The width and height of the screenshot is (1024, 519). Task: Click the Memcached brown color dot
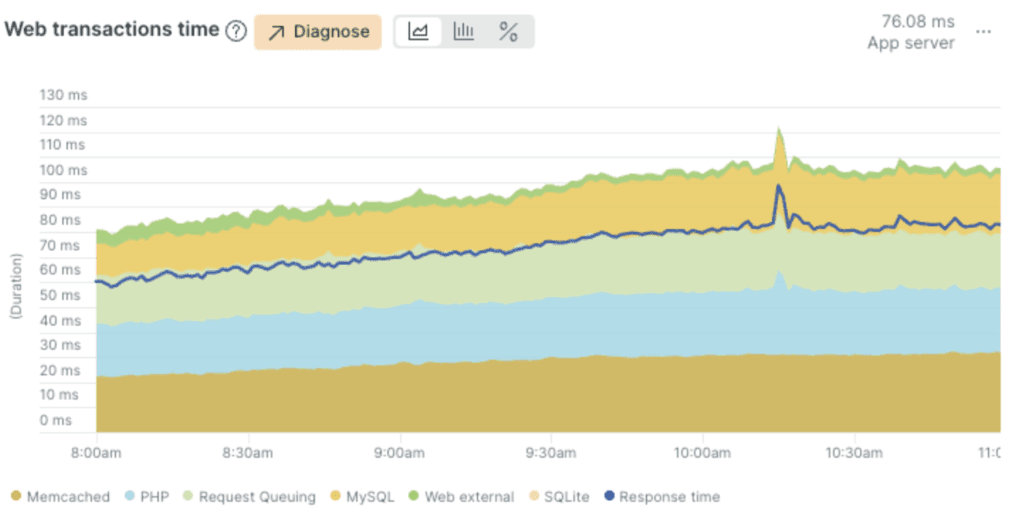click(15, 496)
